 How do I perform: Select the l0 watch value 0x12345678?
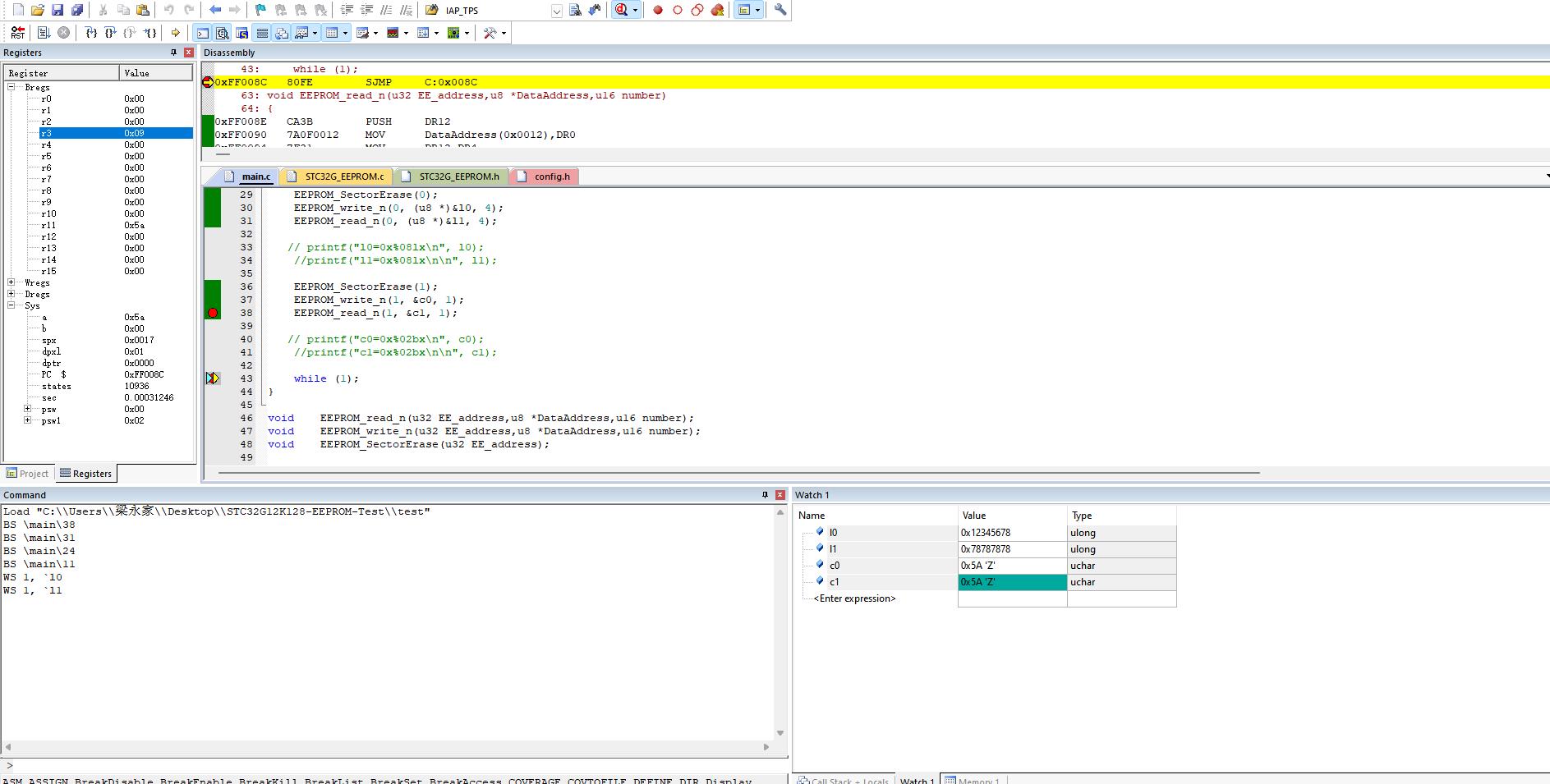[1012, 533]
